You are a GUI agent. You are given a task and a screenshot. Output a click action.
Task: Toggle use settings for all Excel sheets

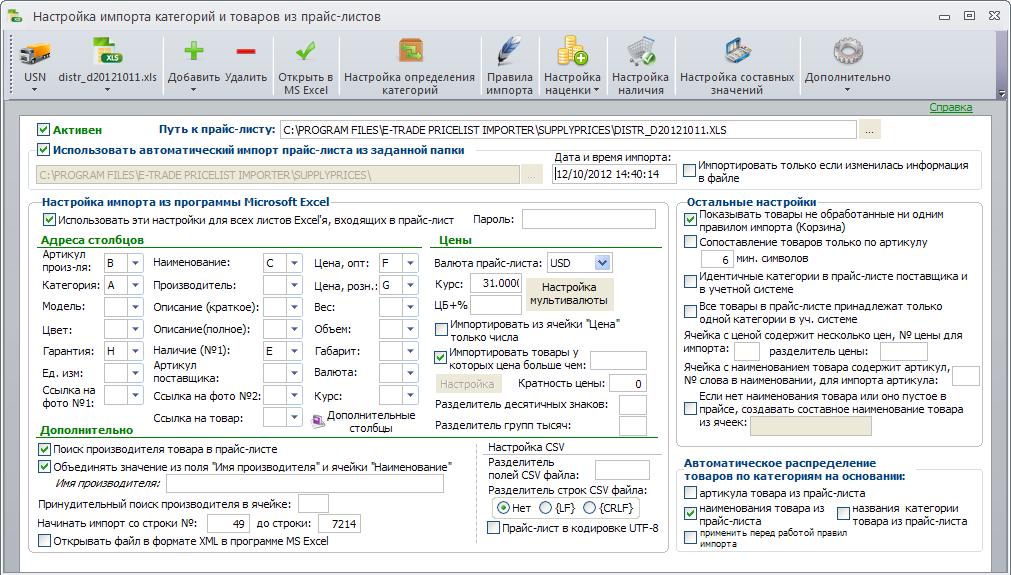(x=49, y=220)
